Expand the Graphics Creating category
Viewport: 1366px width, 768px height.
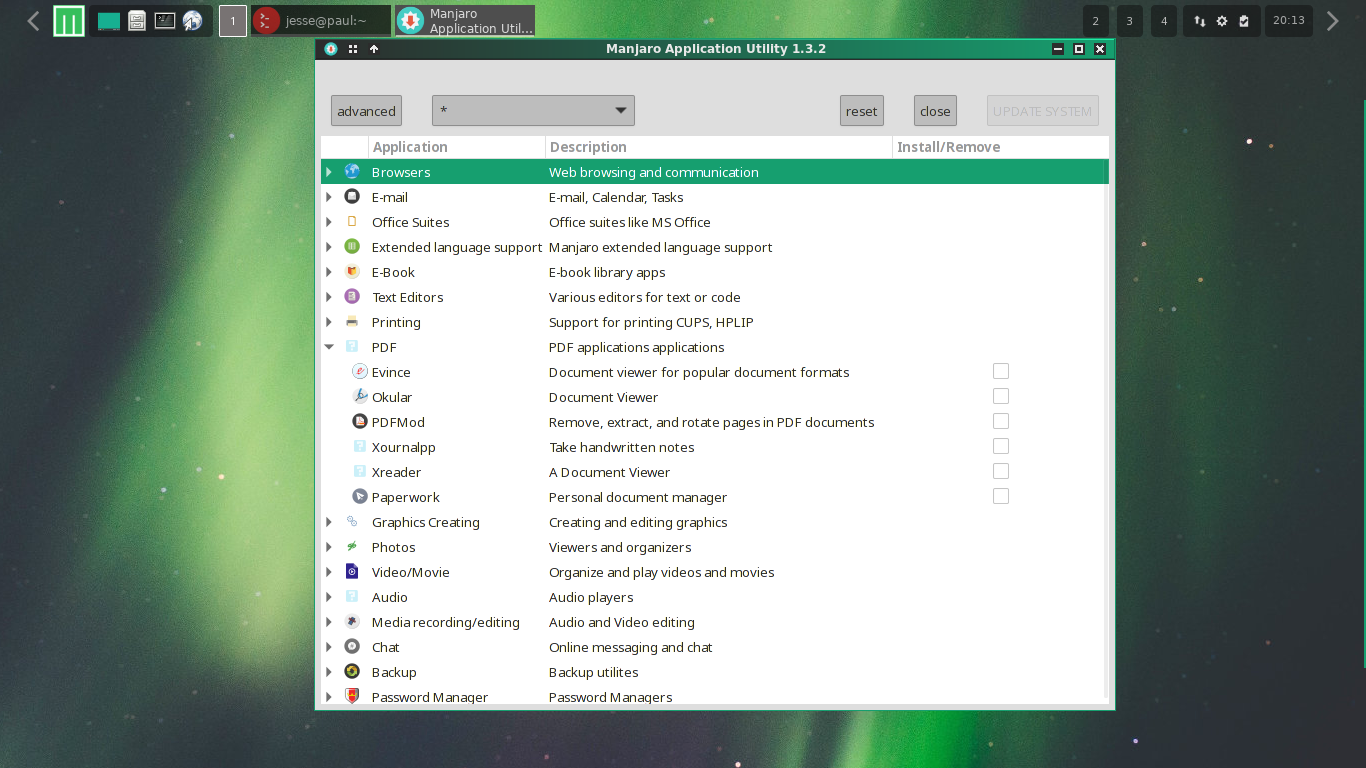point(329,522)
